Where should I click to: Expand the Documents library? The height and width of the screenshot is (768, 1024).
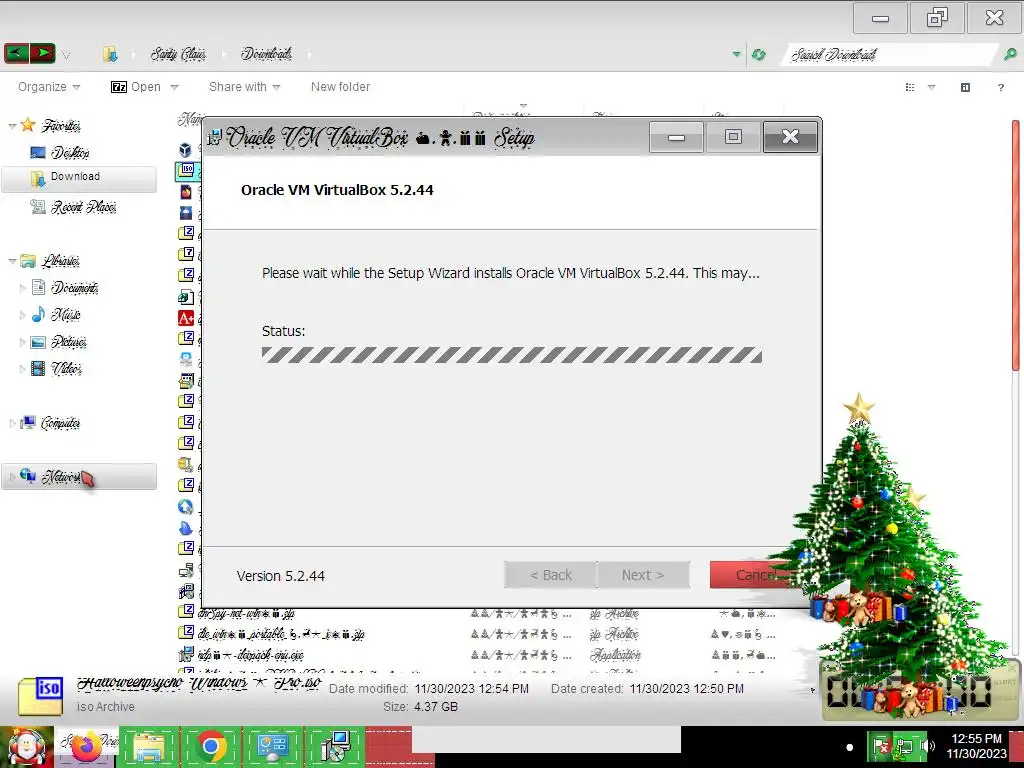(x=23, y=288)
